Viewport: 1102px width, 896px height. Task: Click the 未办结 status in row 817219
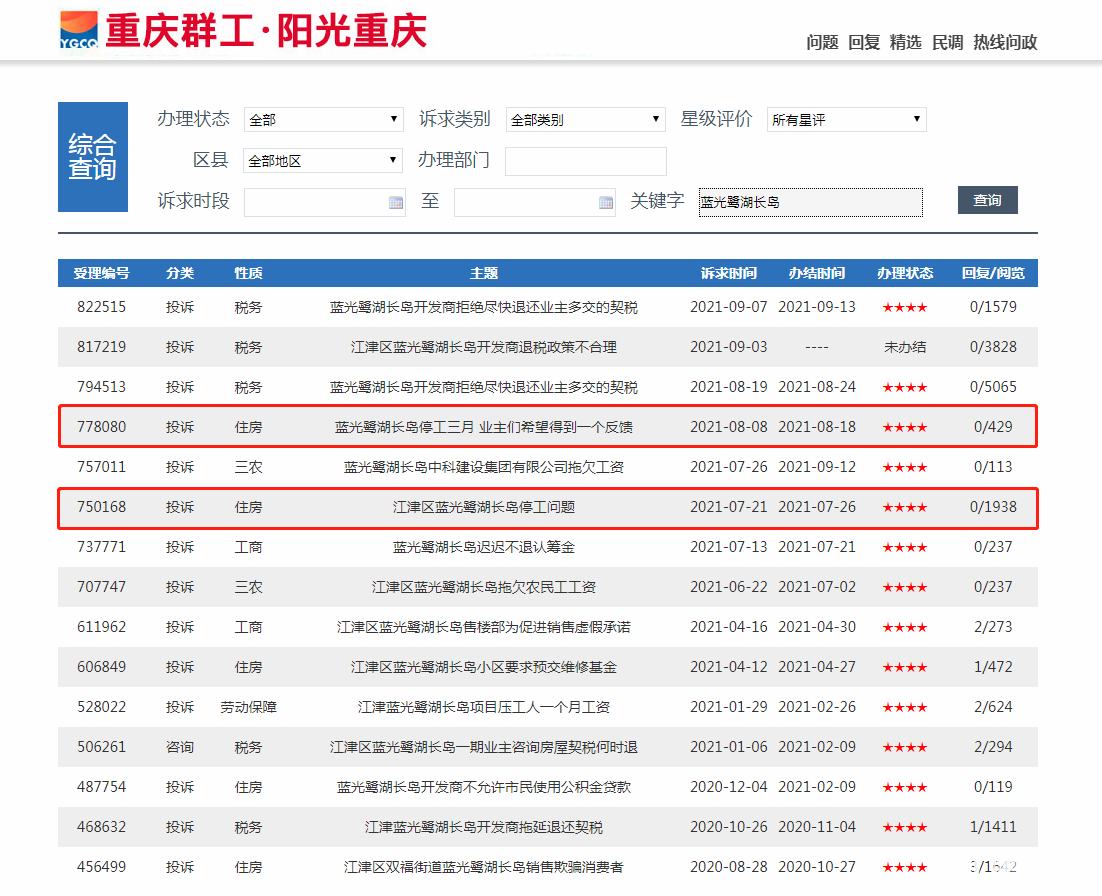[905, 346]
